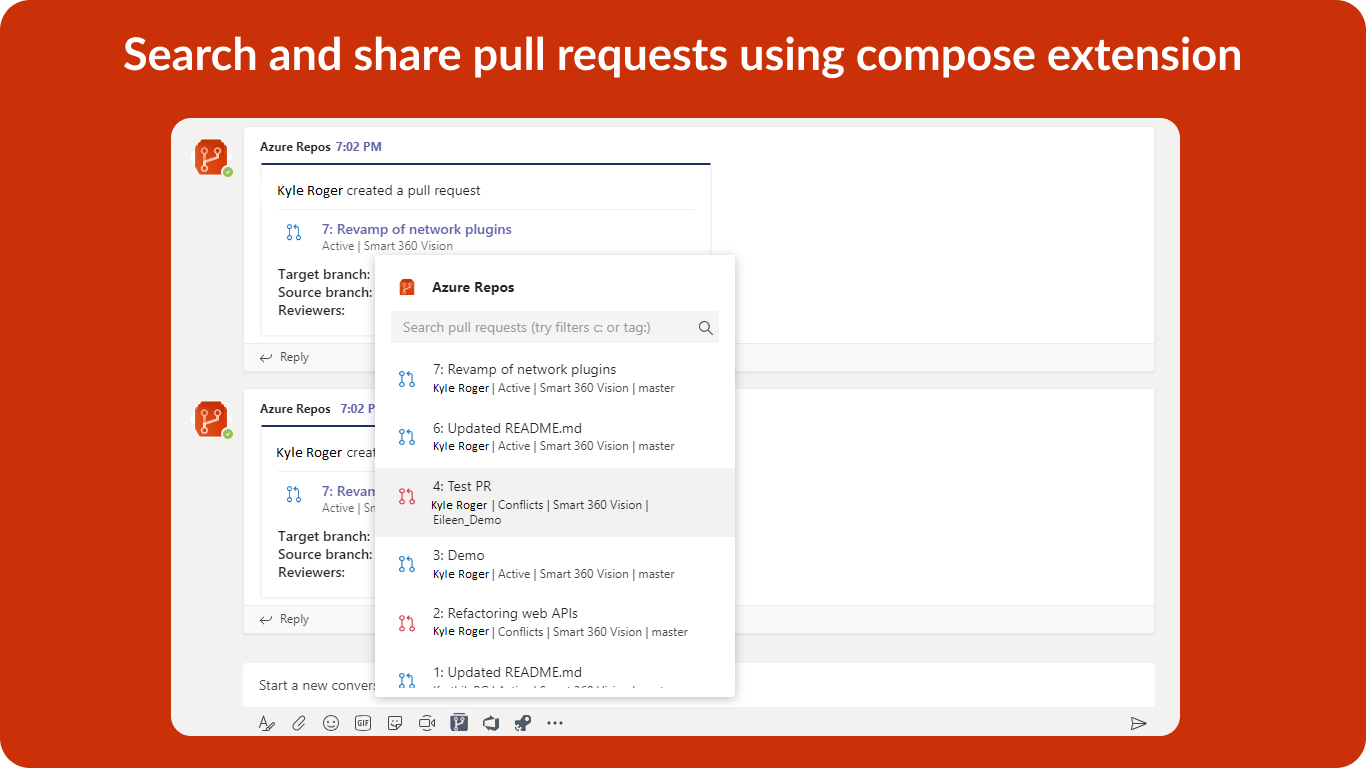Click 'Target branch:' label in first card
The image size is (1366, 768).
click(324, 274)
